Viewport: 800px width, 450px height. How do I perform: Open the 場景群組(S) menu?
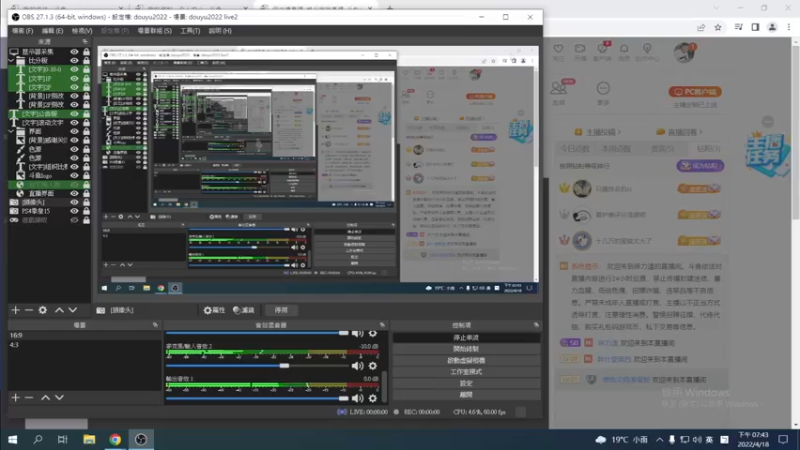point(154,31)
